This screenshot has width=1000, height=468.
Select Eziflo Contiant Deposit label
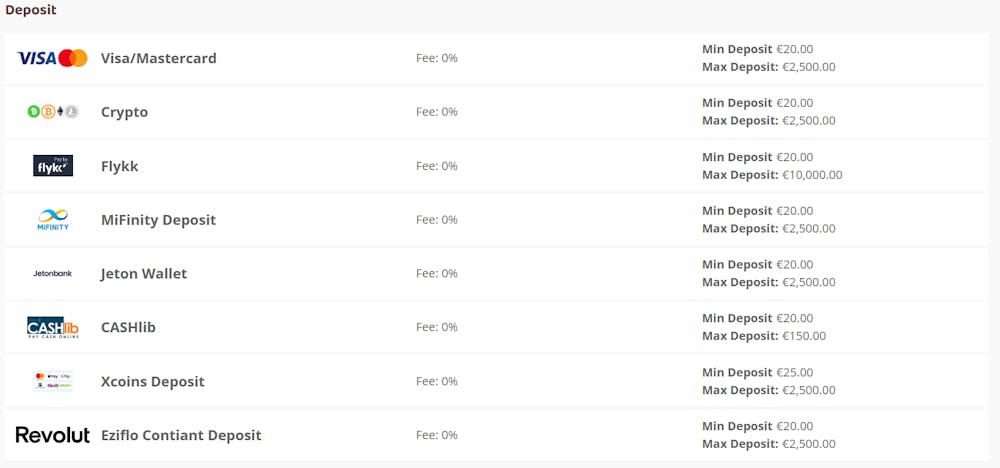coord(181,435)
